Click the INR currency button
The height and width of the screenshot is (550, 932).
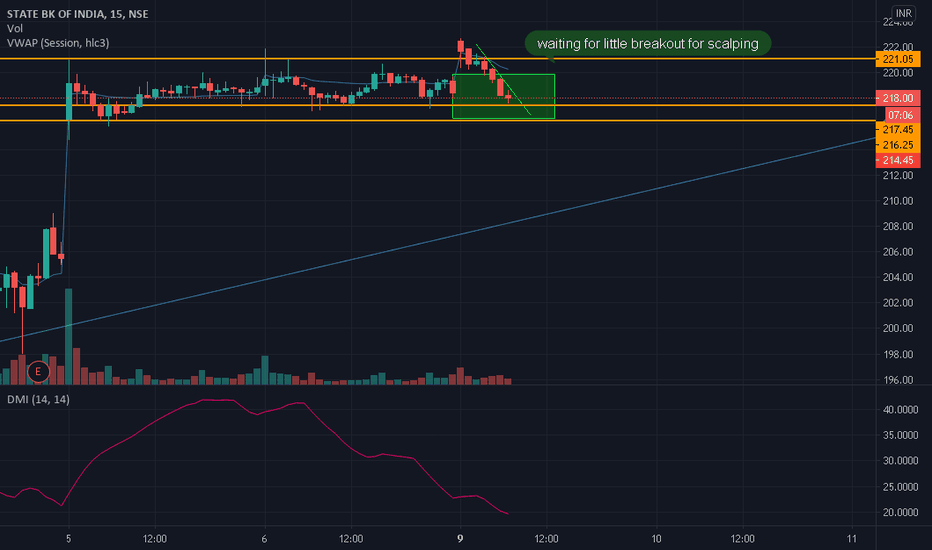tap(903, 13)
